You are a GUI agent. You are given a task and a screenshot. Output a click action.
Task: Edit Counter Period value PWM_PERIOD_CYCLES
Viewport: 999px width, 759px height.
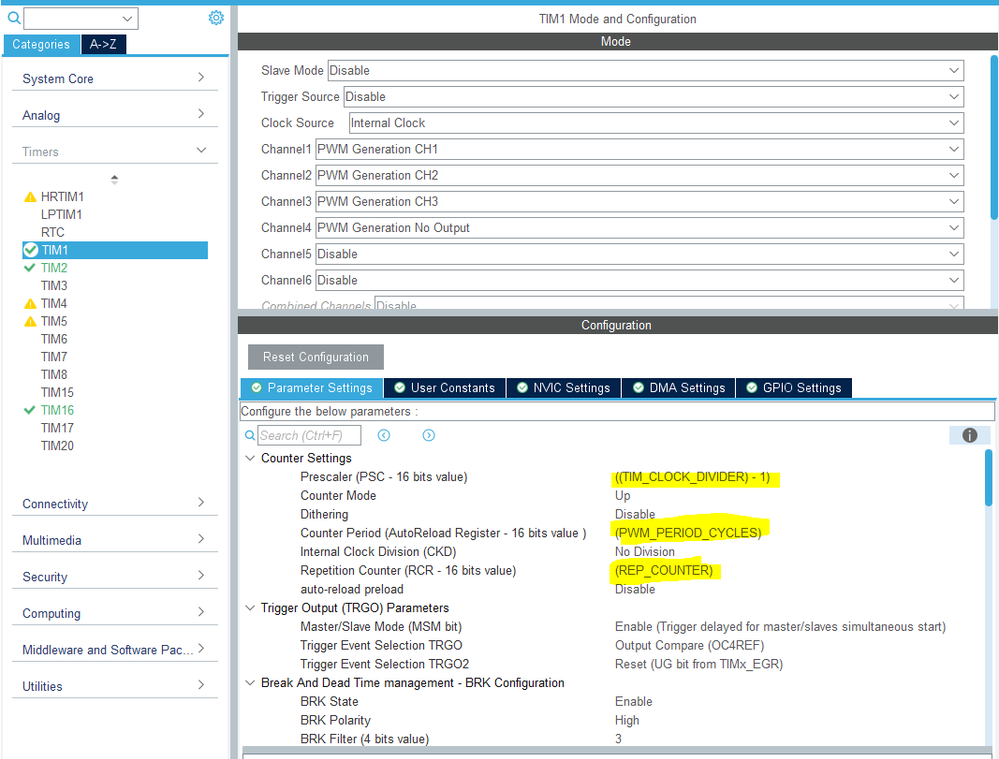pyautogui.click(x=688, y=533)
